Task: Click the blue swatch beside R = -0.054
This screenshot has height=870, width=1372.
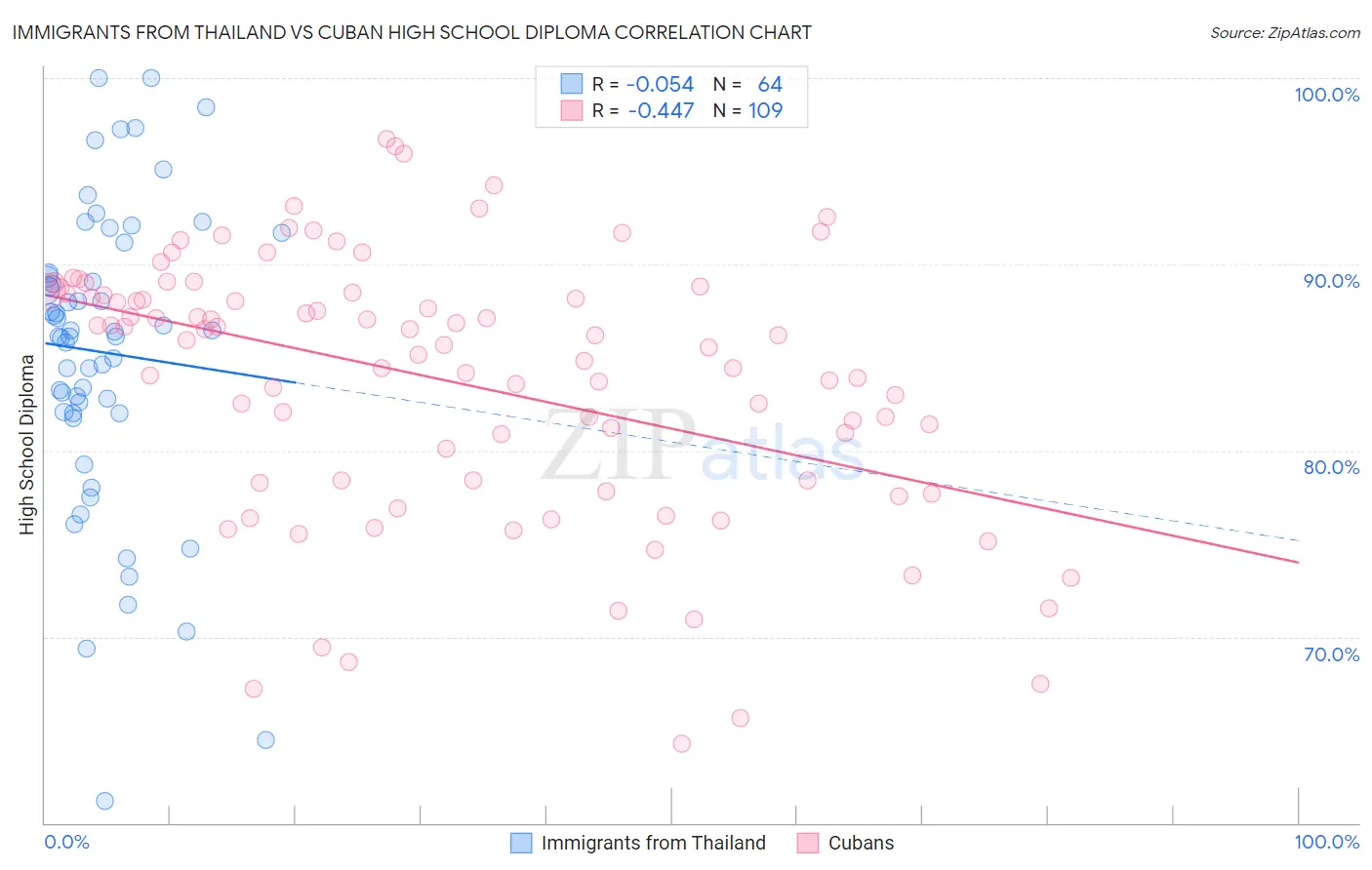Action: coord(572,84)
